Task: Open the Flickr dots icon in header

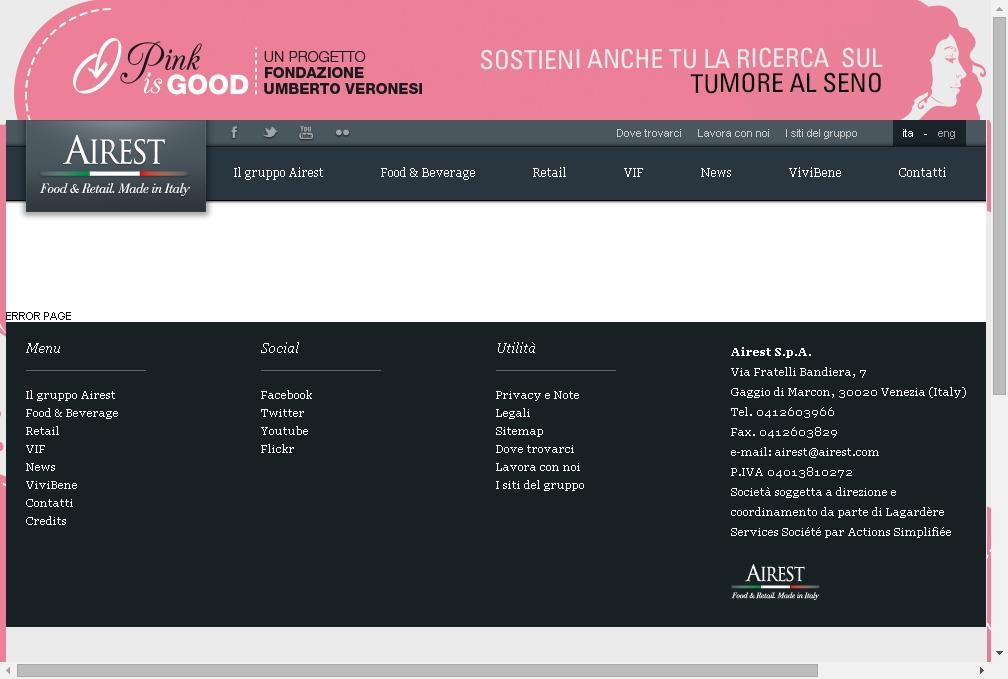Action: point(342,132)
